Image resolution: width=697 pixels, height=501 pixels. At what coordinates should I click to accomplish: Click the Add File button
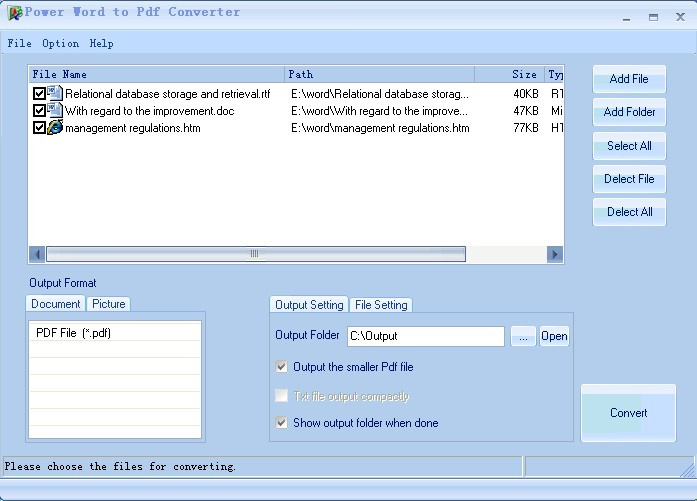coord(629,79)
